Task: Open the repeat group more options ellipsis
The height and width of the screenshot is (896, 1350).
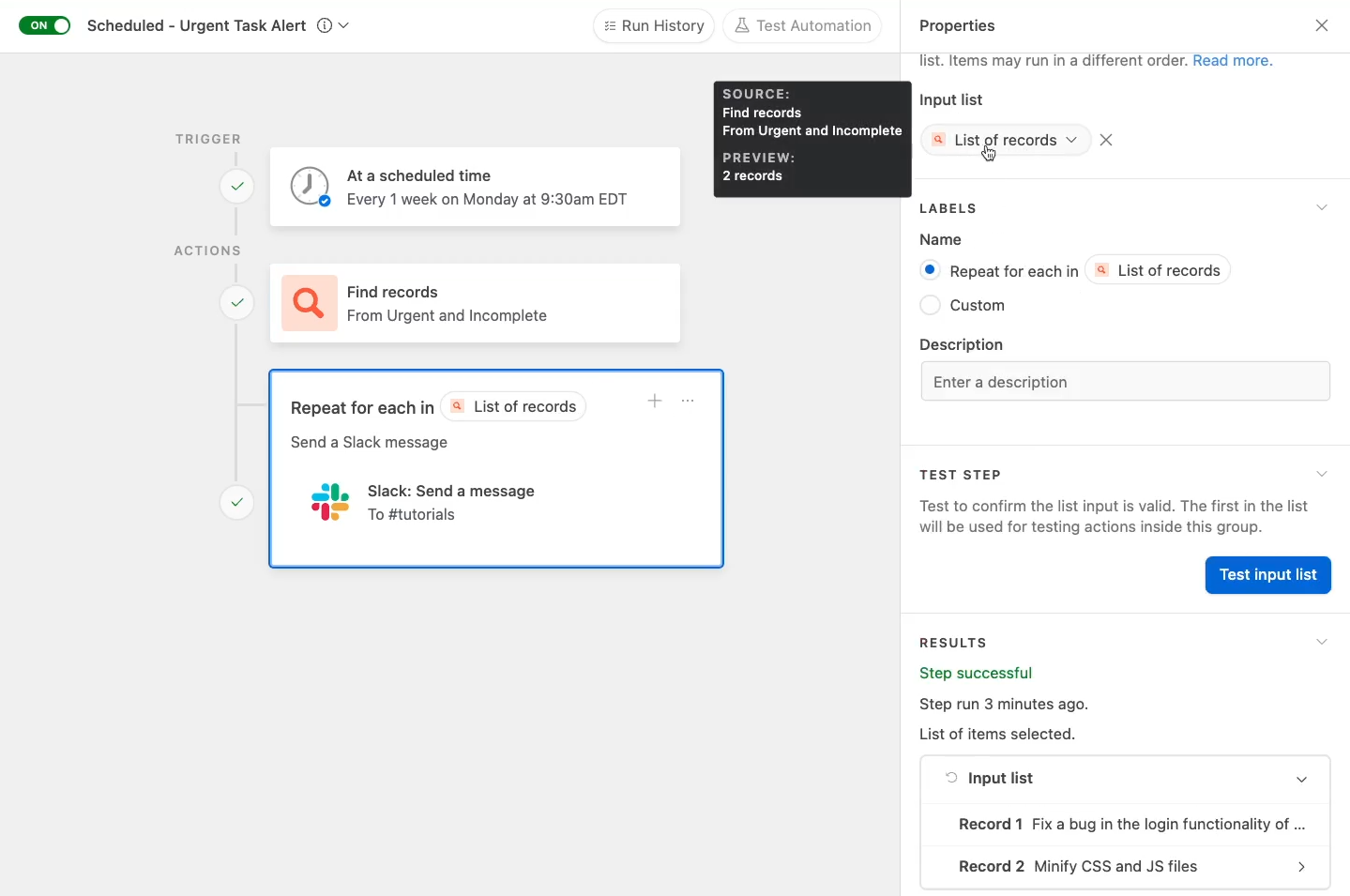Action: [688, 401]
